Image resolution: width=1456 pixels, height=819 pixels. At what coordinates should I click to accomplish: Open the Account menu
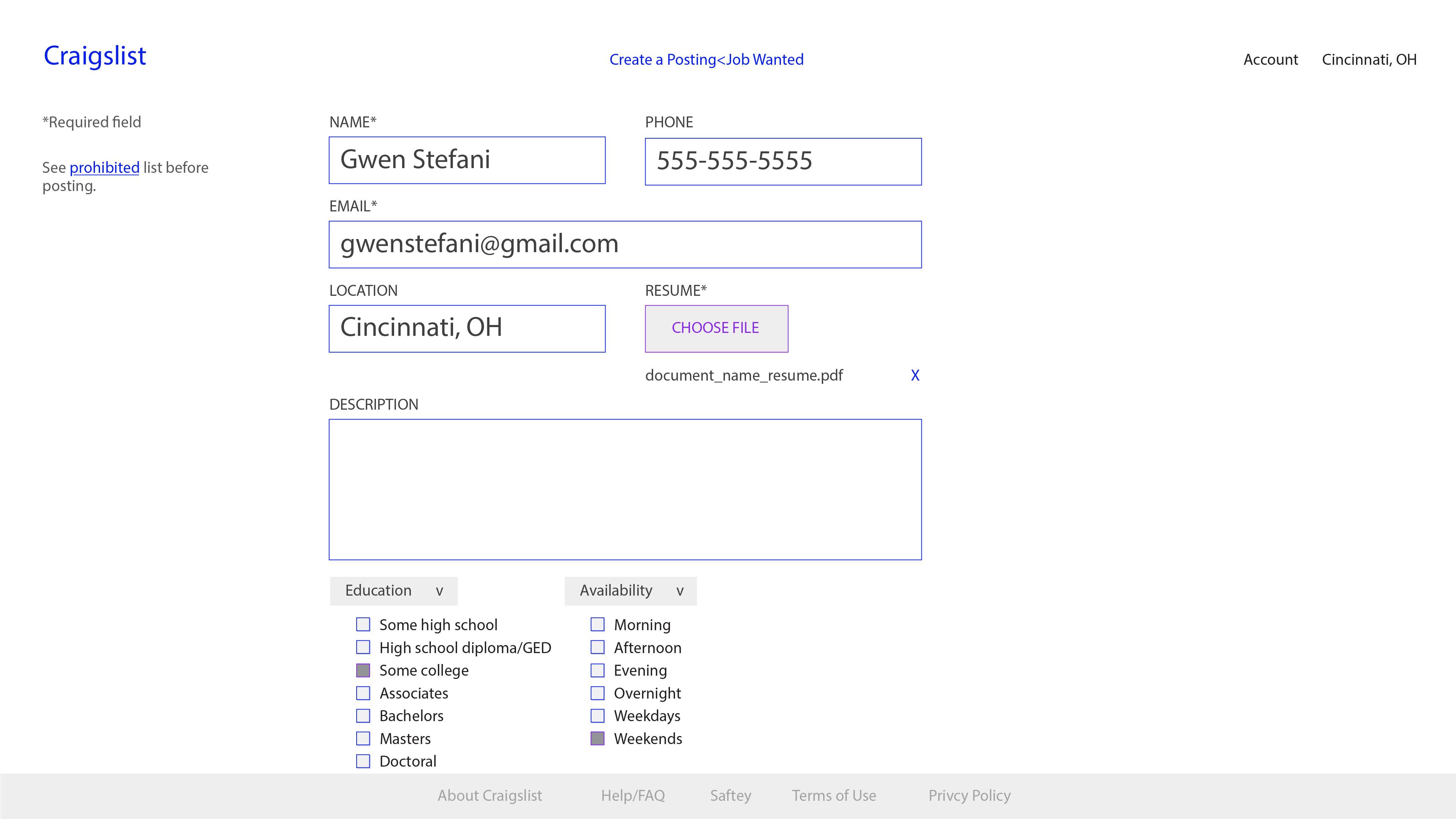click(x=1270, y=59)
